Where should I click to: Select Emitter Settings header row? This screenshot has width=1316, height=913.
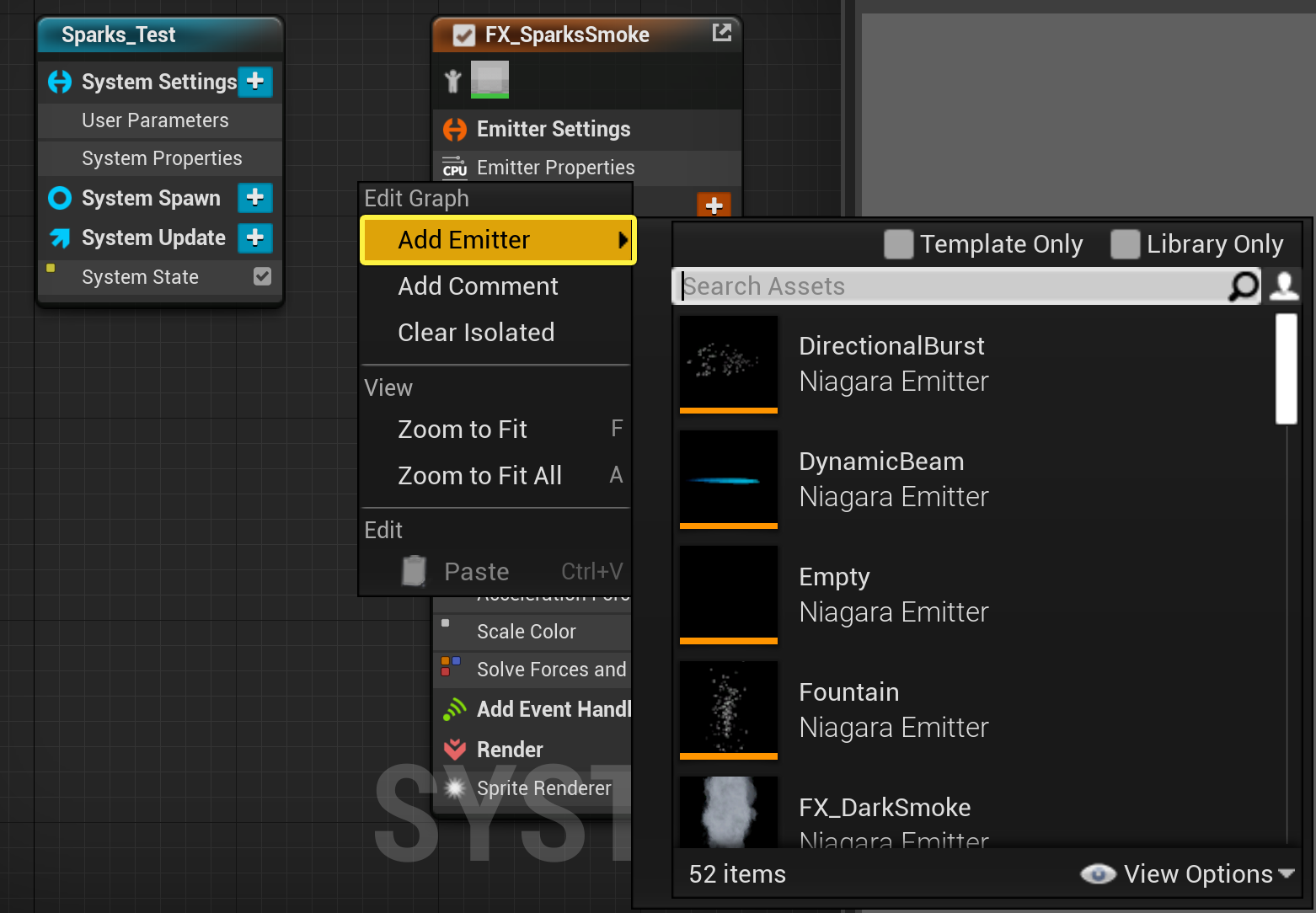tap(587, 129)
